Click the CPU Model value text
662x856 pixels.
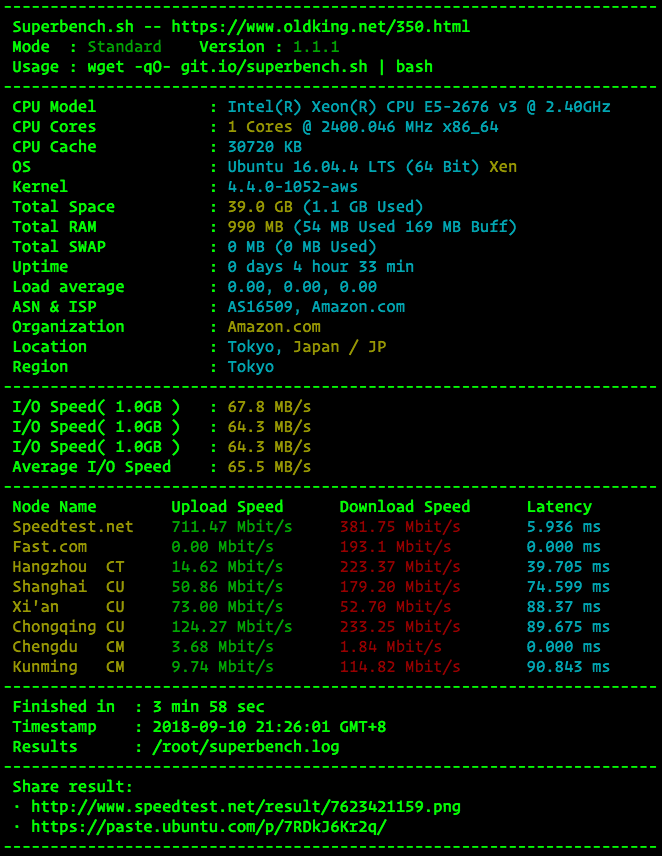(419, 106)
